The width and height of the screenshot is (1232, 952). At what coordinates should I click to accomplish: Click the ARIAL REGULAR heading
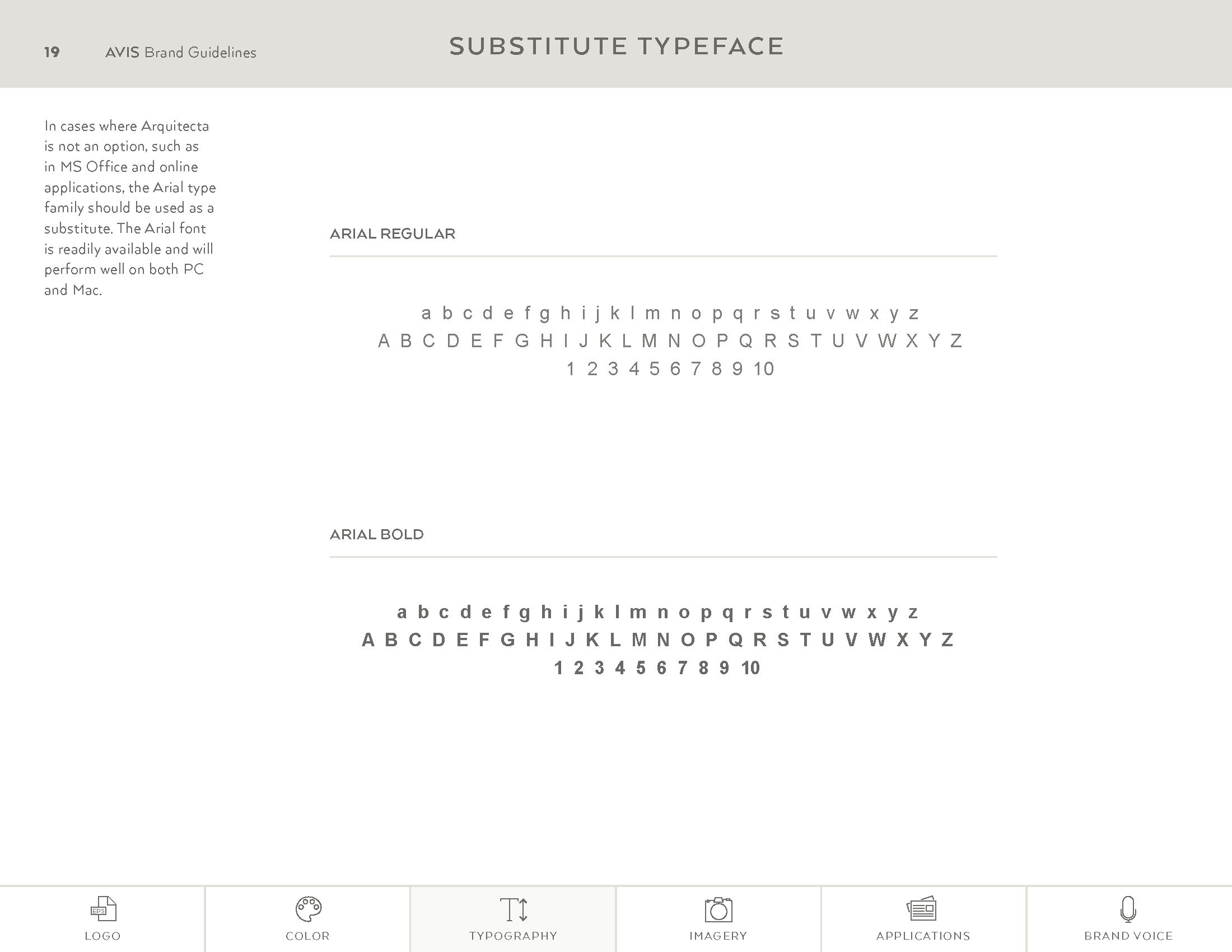coord(393,234)
